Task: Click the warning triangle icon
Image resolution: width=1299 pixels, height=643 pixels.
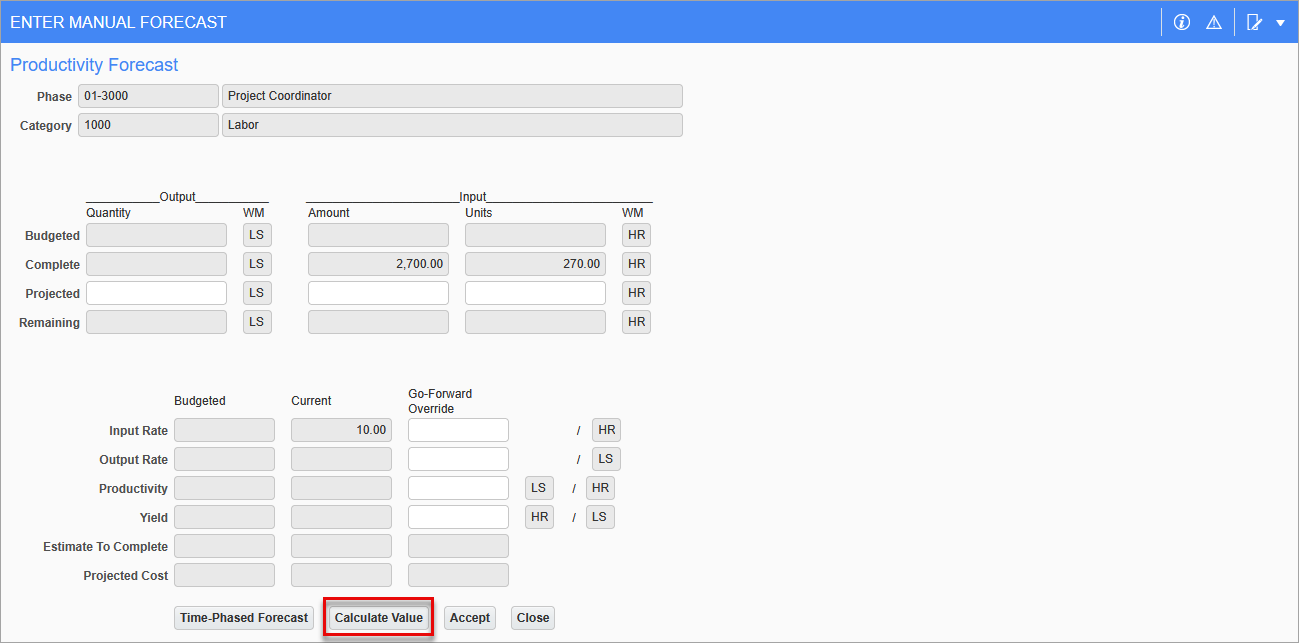Action: 1213,21
